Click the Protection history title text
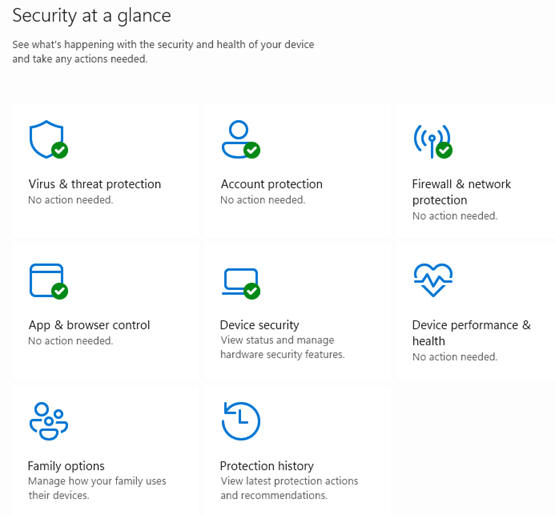Screen dimensions: 555x515 267,466
